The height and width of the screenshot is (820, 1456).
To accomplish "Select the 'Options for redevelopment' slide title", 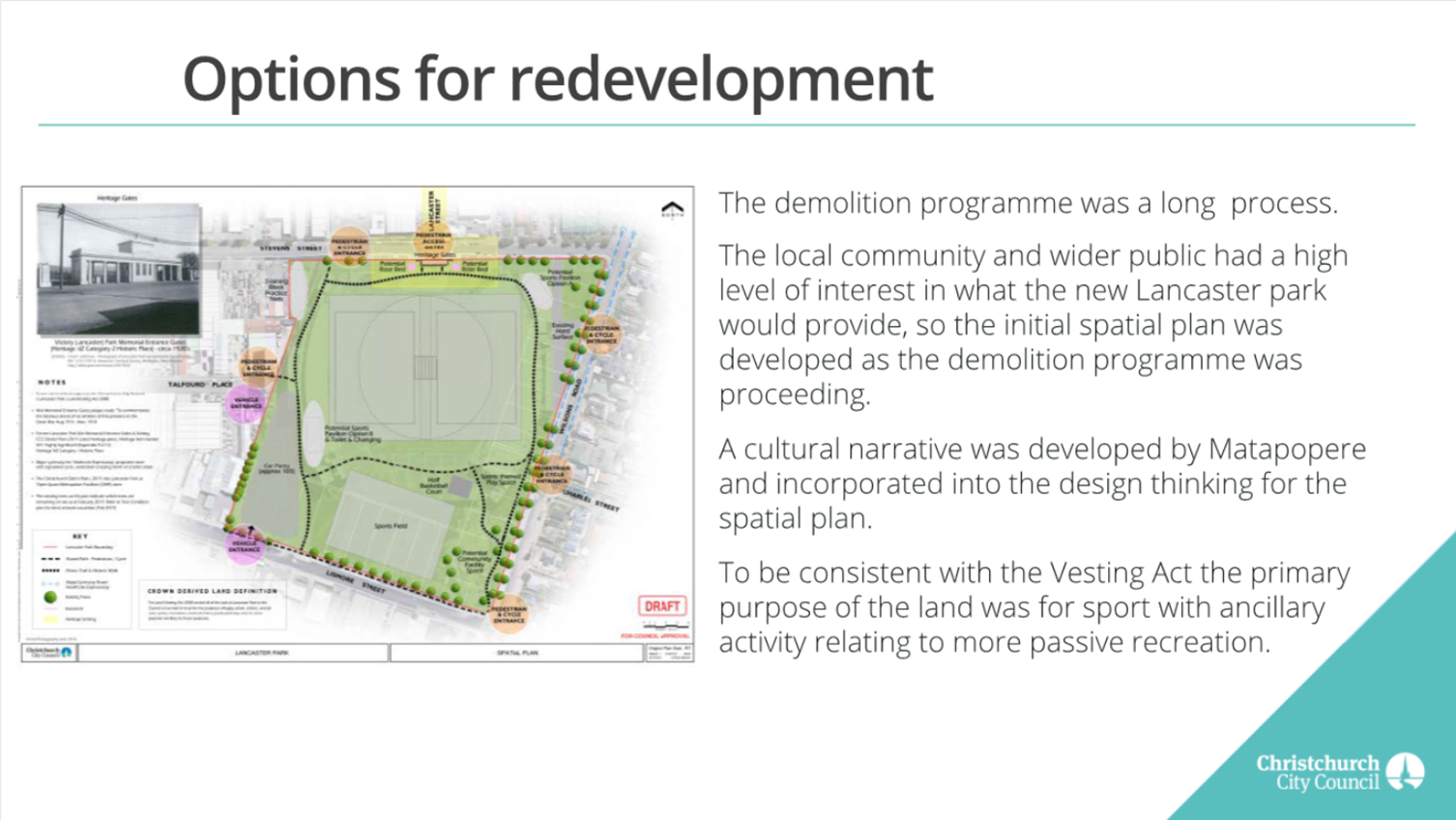I will pos(558,79).
